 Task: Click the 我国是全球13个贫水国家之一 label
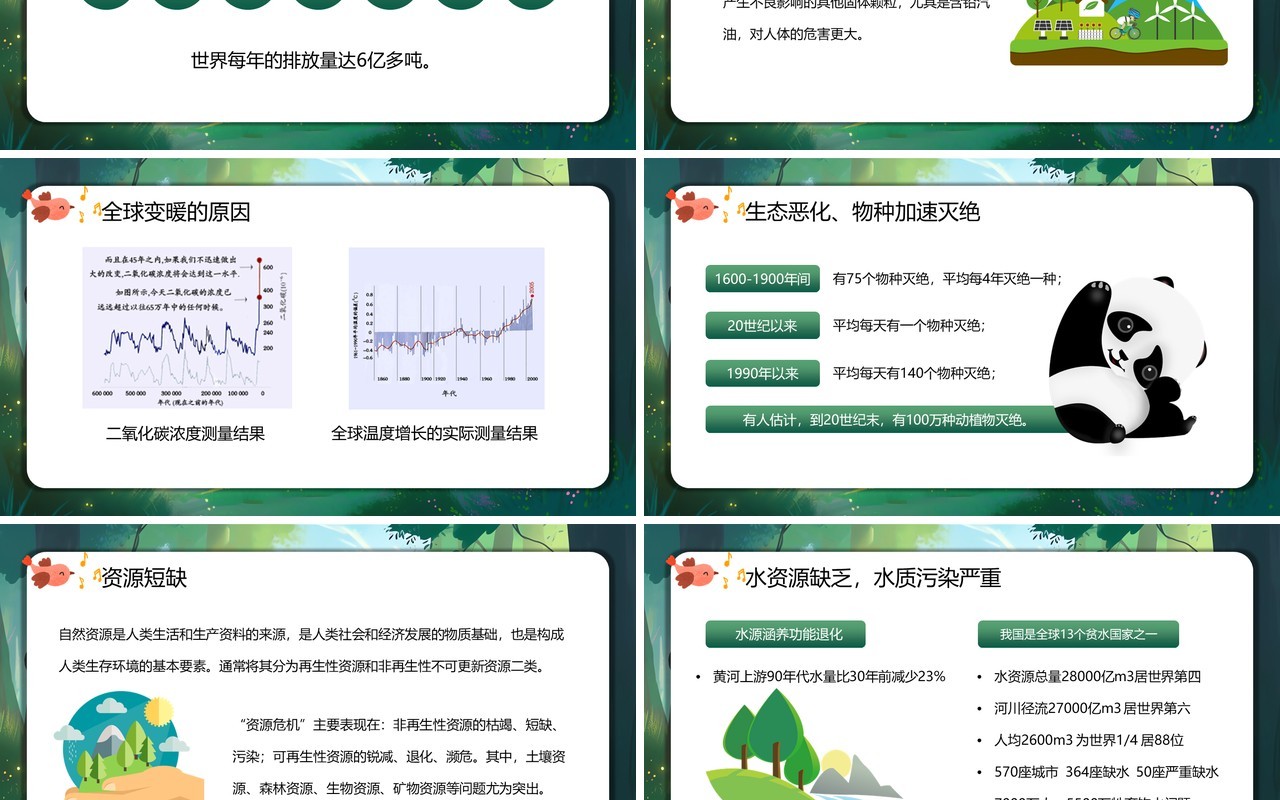tap(1078, 634)
